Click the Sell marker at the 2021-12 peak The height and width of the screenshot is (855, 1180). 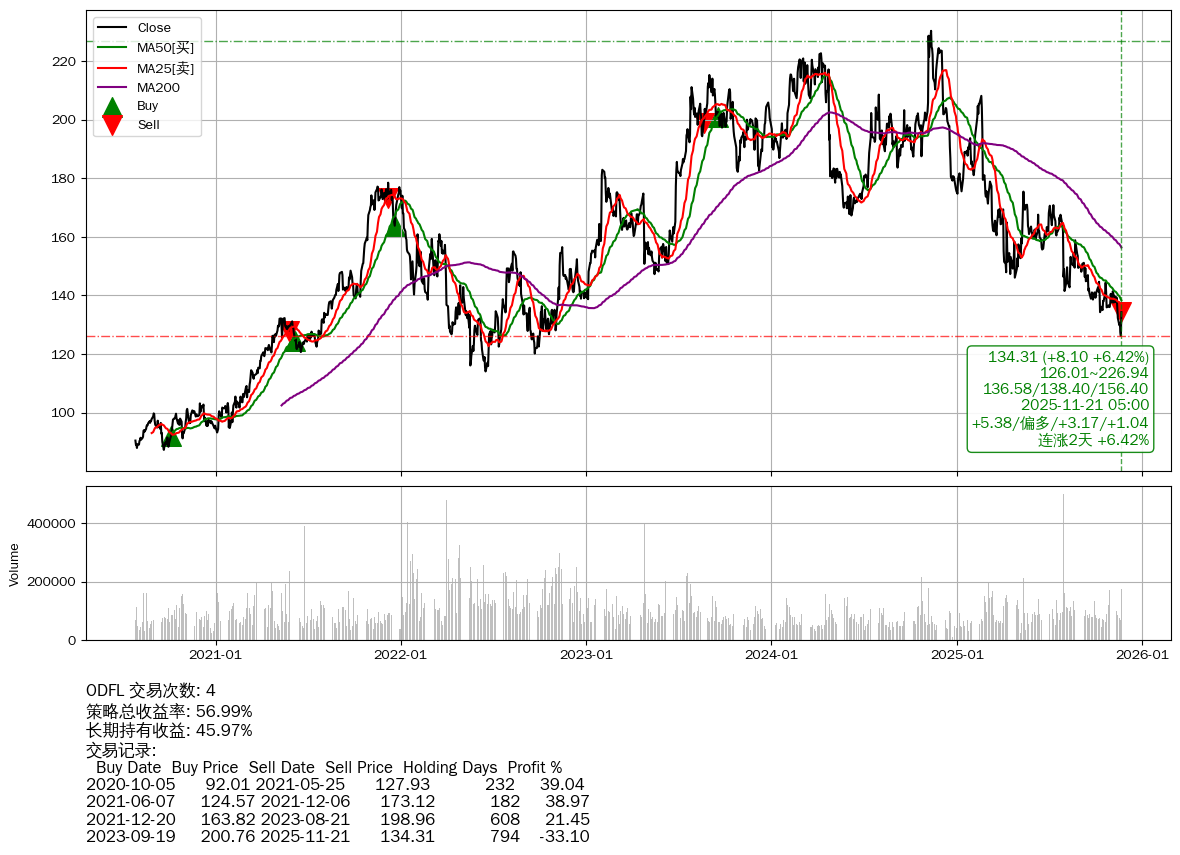[x=390, y=197]
